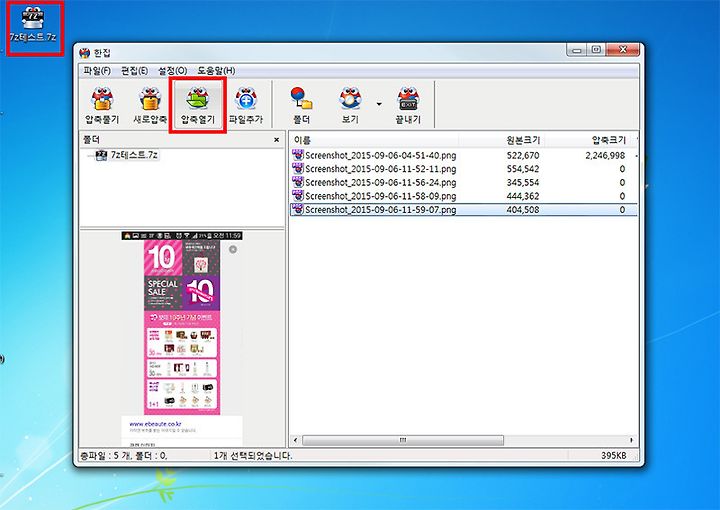Select 7z테스트.7z in the folder tree
Screen dimensions: 720x510
pyautogui.click(x=134, y=155)
